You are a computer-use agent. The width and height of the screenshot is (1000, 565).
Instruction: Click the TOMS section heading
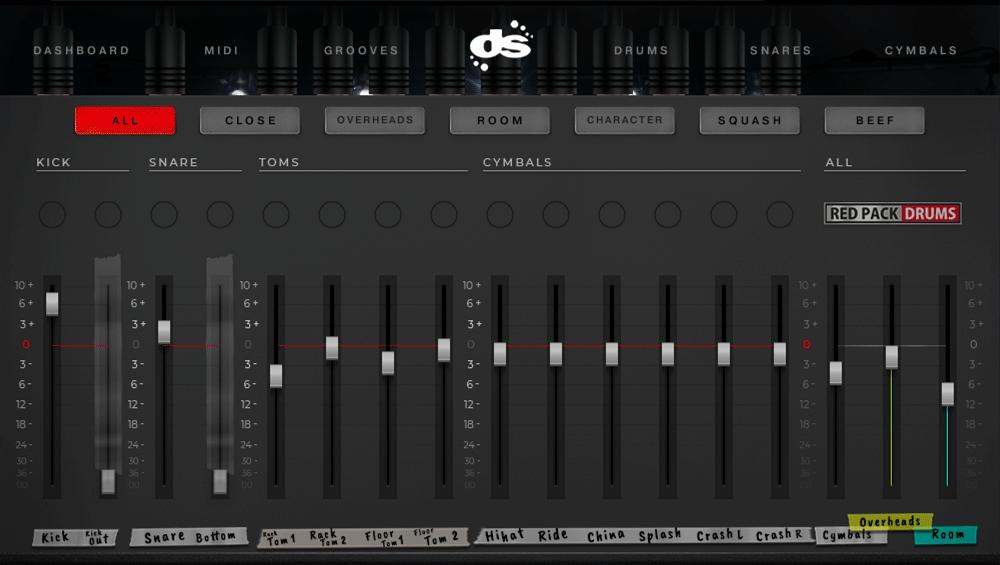(279, 163)
